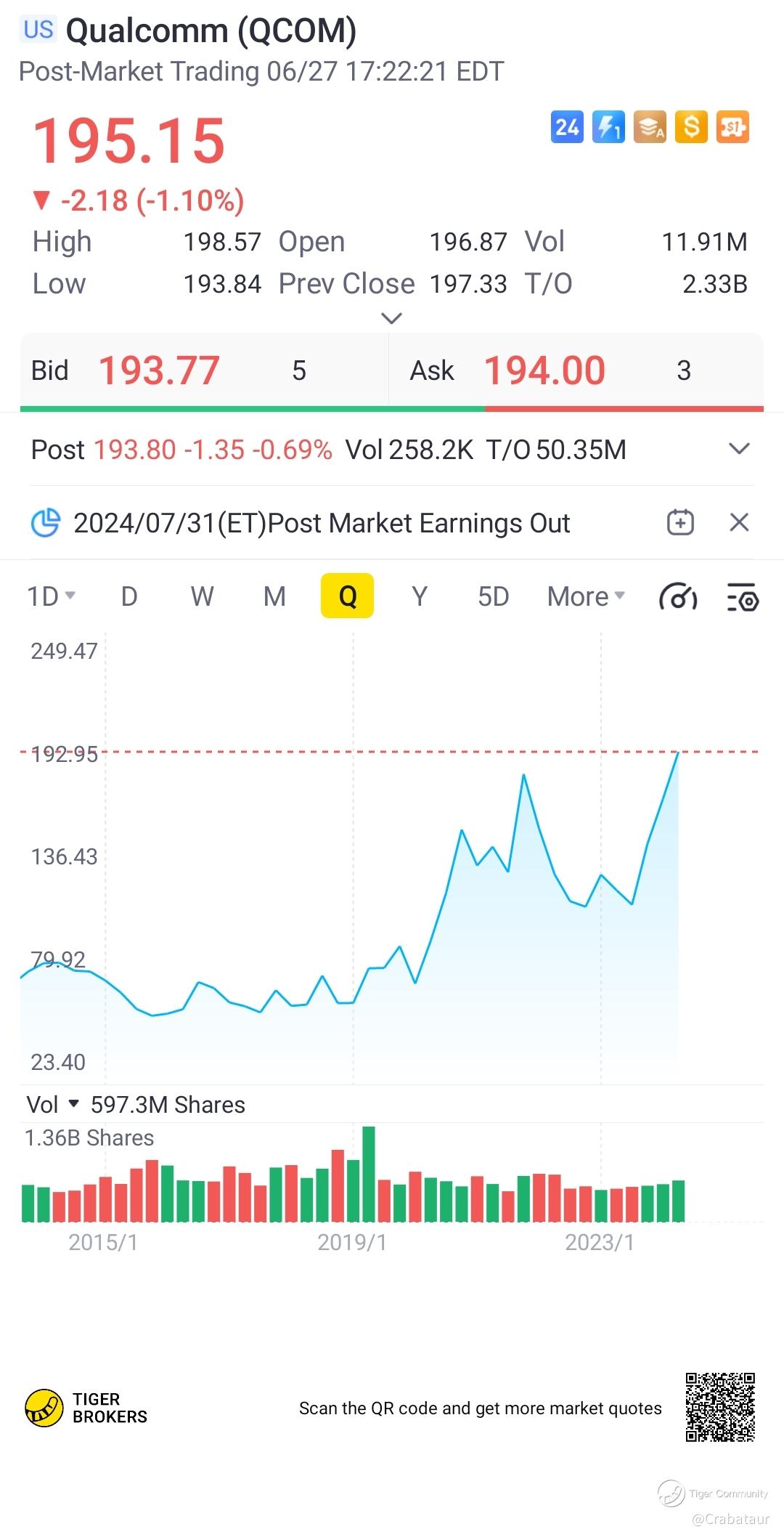Expand the Post market row
784x1537 pixels.
coord(739,449)
